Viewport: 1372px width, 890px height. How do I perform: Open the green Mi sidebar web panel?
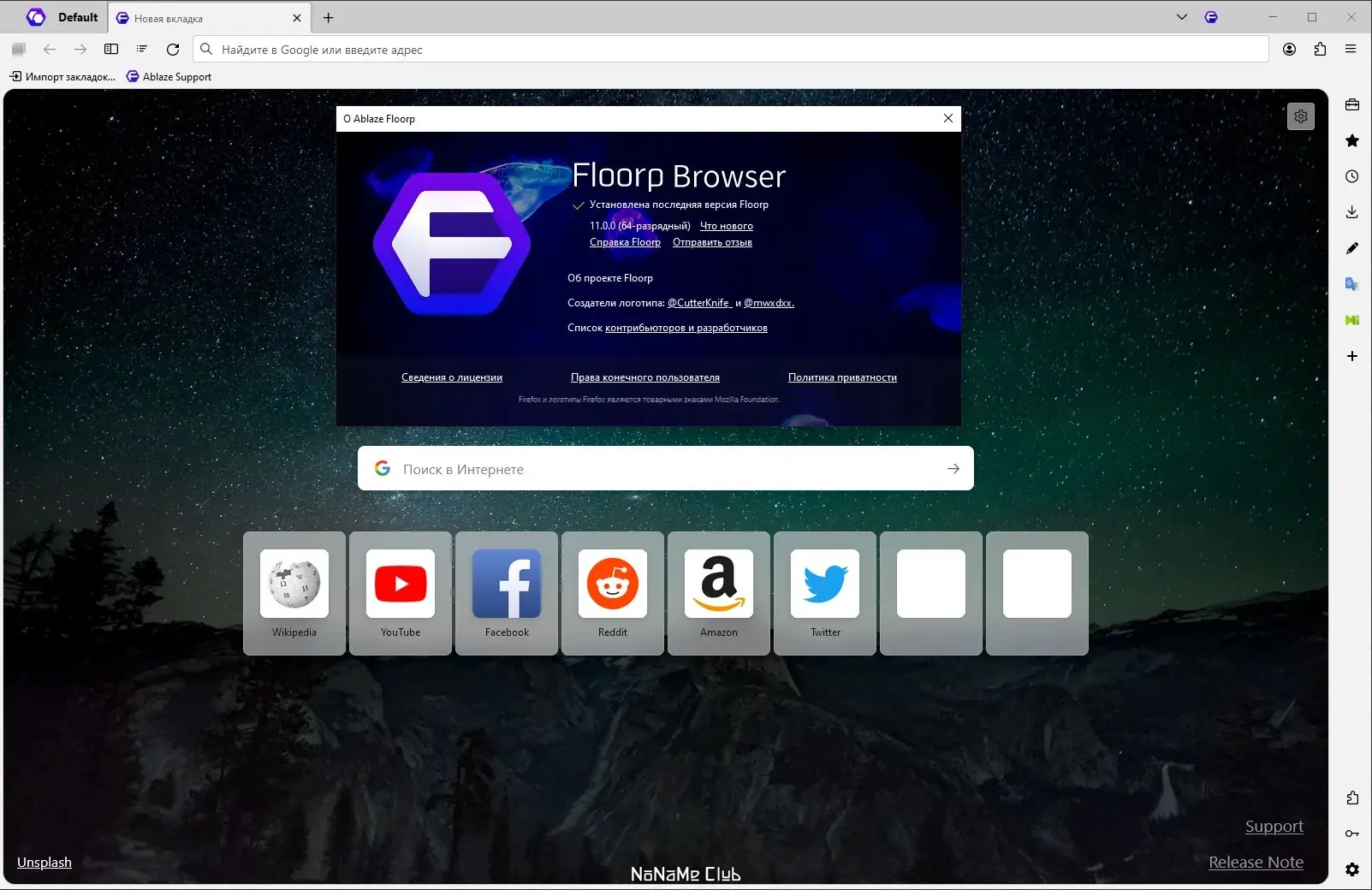coord(1352,320)
